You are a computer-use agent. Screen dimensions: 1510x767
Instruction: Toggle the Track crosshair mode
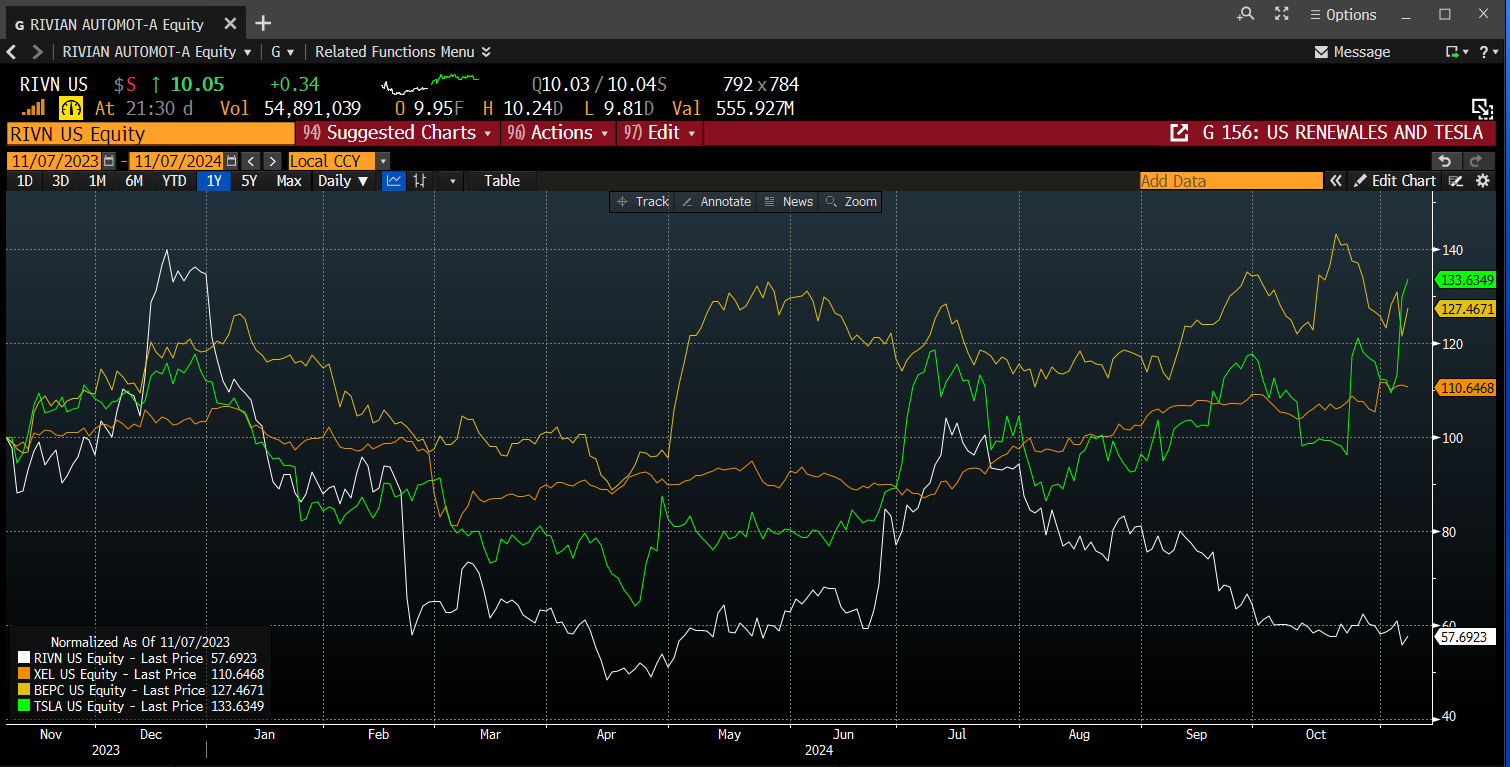pos(642,201)
